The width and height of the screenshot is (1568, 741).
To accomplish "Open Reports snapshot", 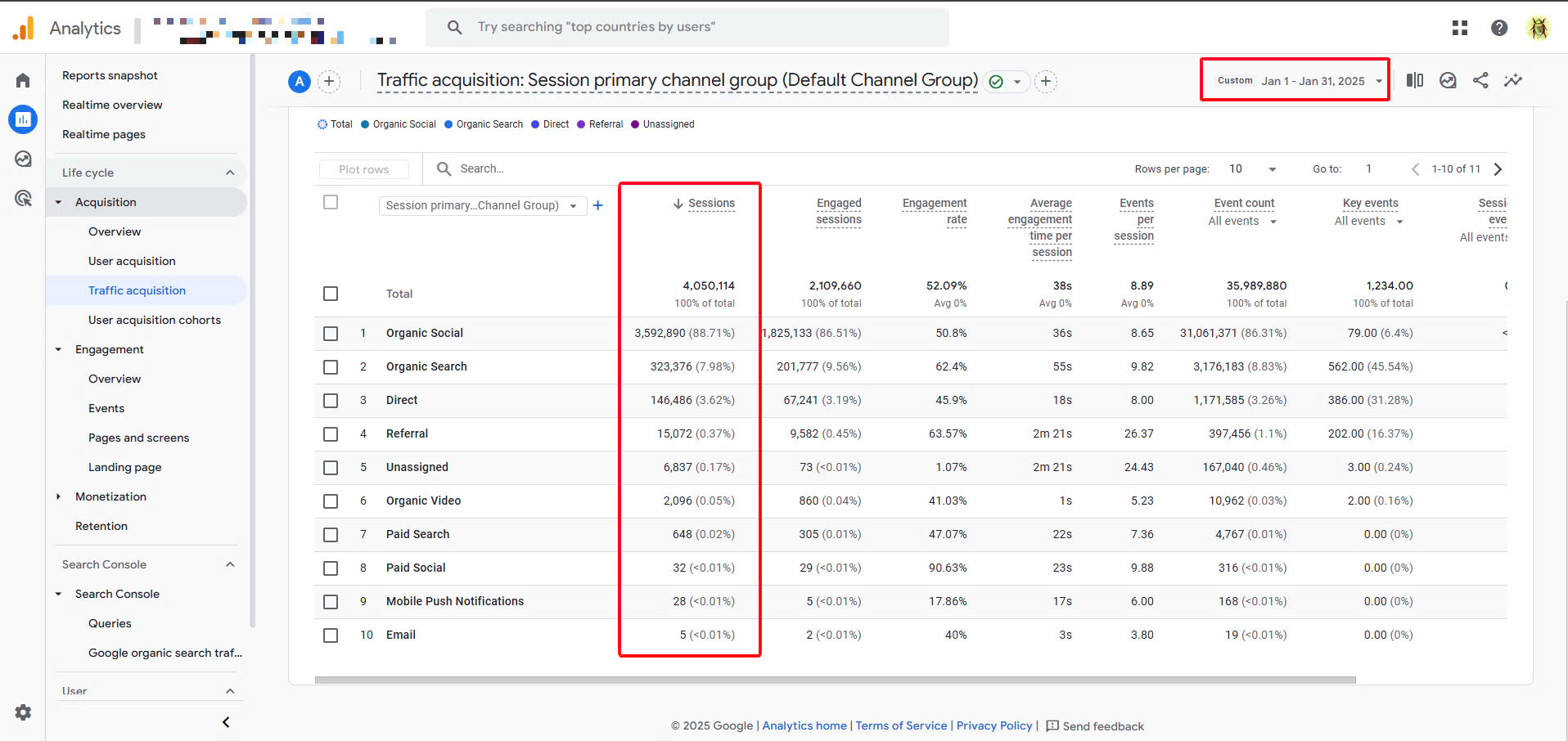I will (110, 75).
